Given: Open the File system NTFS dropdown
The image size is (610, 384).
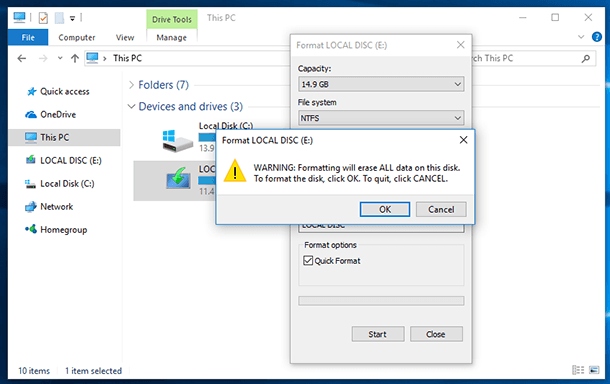Looking at the screenshot, I should (x=381, y=118).
